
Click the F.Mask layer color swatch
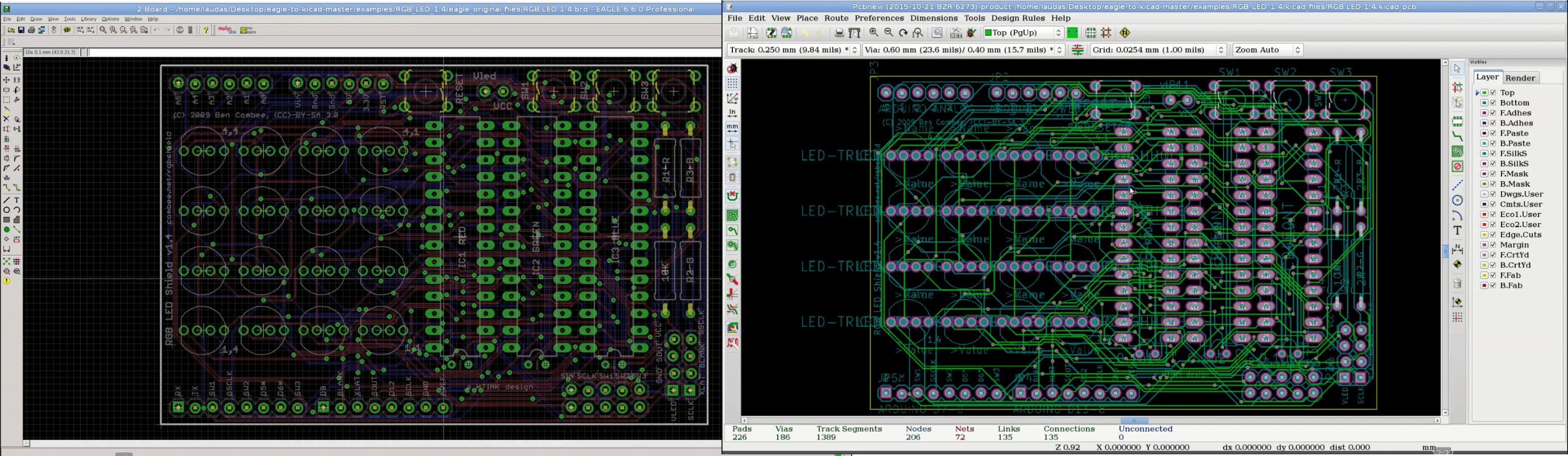click(x=1484, y=174)
